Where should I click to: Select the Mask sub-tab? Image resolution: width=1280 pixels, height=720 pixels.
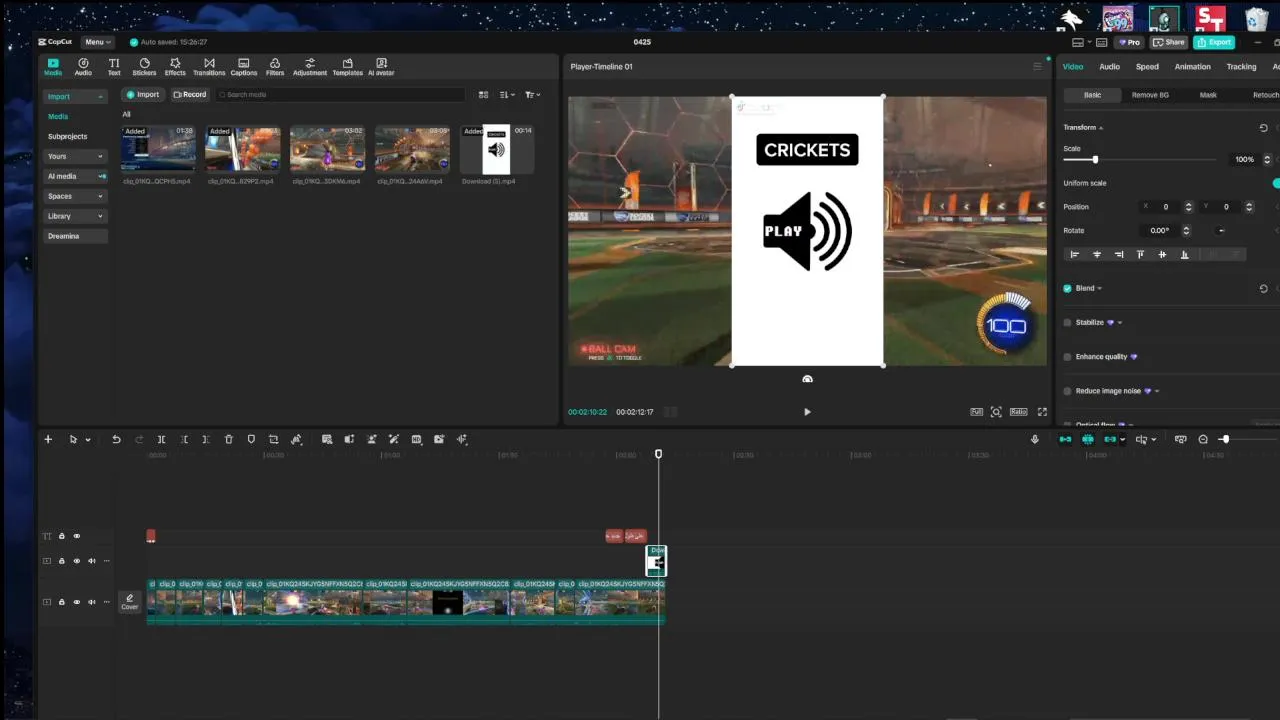point(1208,95)
